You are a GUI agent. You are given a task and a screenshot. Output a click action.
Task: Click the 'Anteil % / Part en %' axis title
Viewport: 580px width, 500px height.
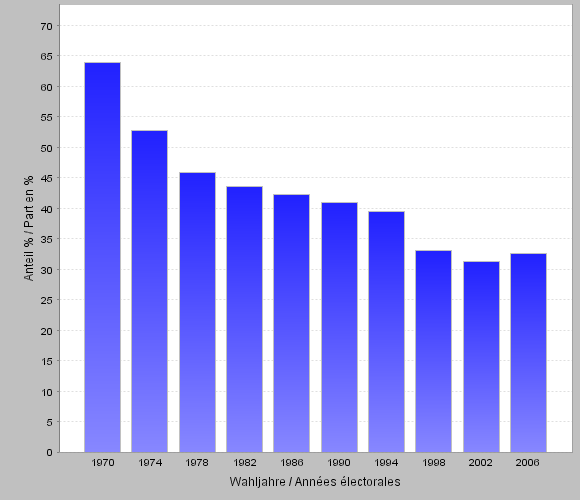click(x=28, y=228)
